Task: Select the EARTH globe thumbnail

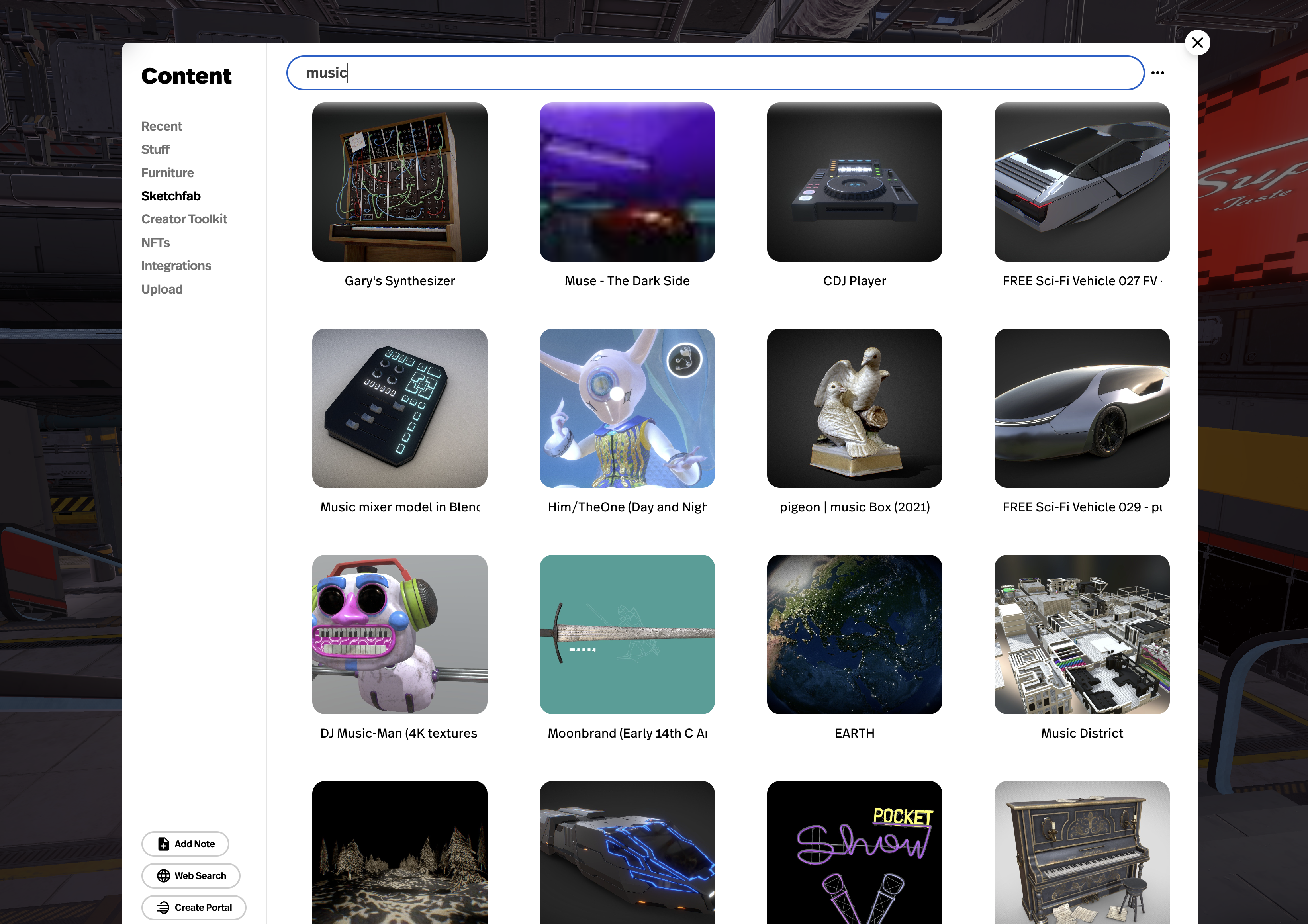Action: (x=854, y=634)
